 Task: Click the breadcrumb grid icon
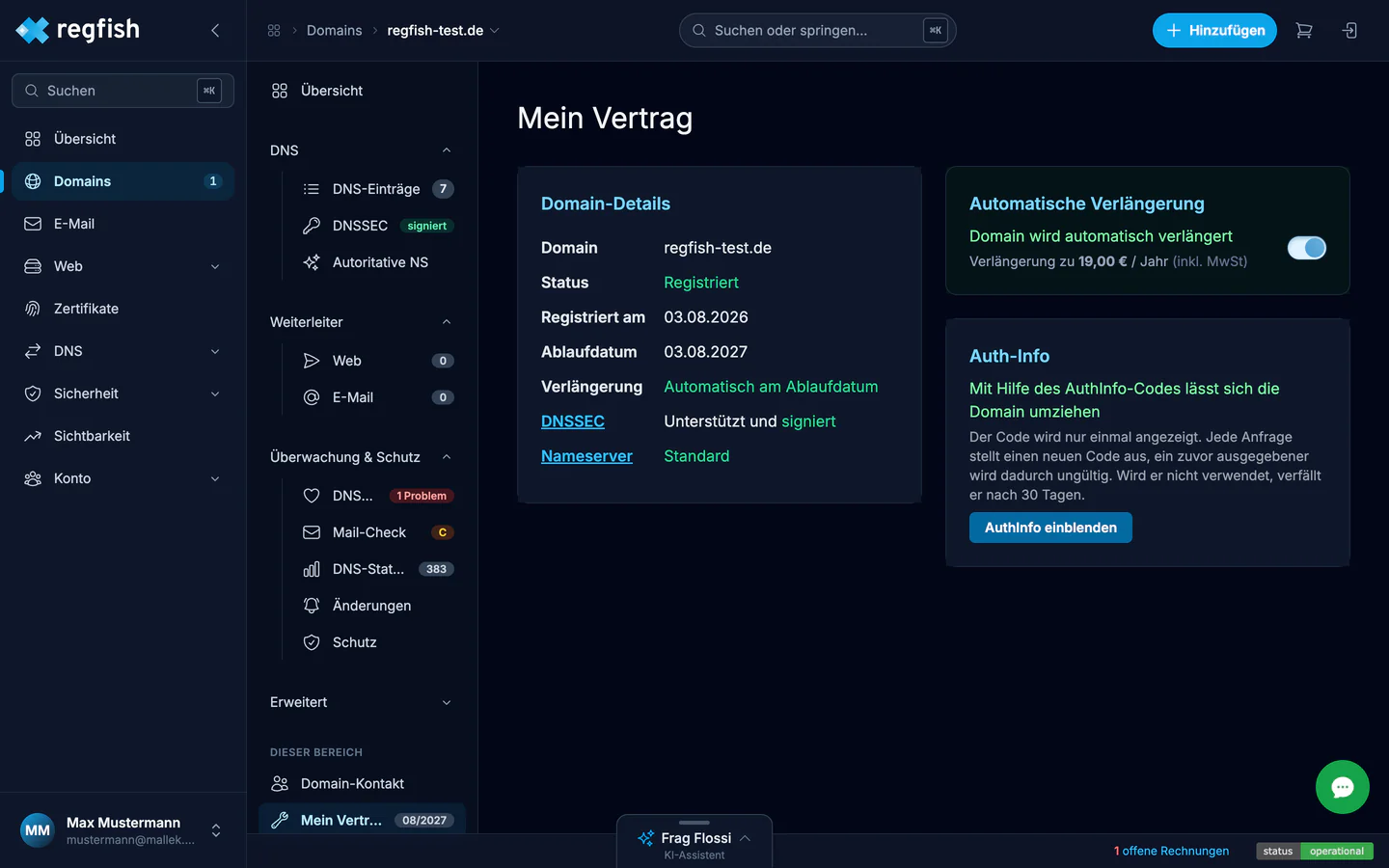[x=274, y=31]
